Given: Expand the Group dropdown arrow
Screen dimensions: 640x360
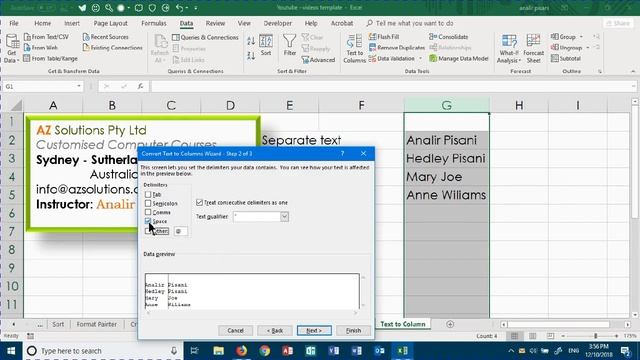Looking at the screenshot, I should [x=581, y=37].
